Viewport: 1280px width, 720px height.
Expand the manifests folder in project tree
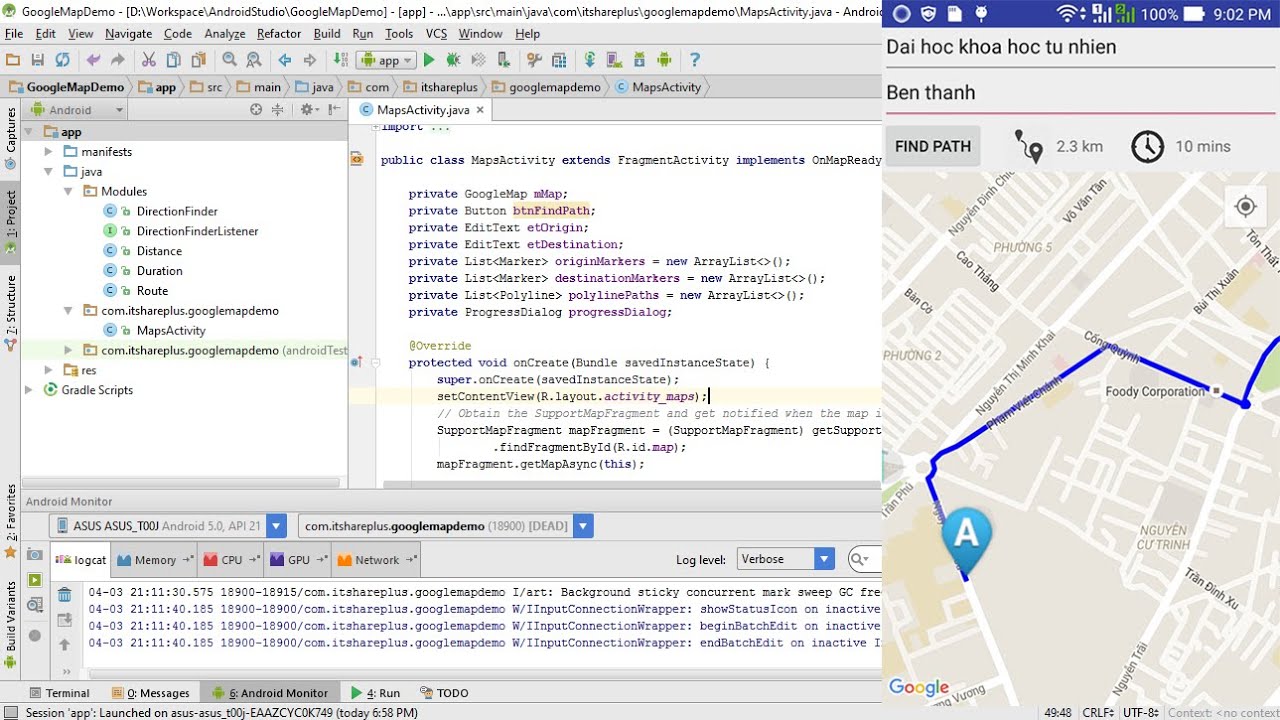(x=48, y=152)
